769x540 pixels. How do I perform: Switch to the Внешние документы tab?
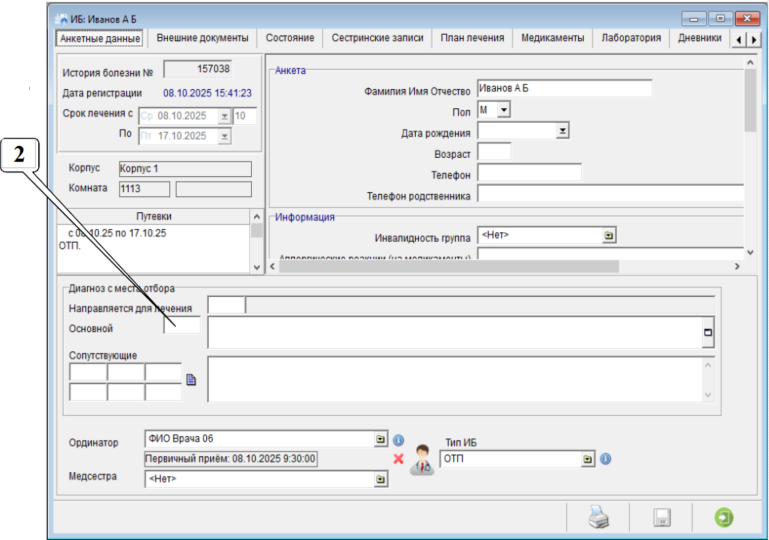click(203, 38)
